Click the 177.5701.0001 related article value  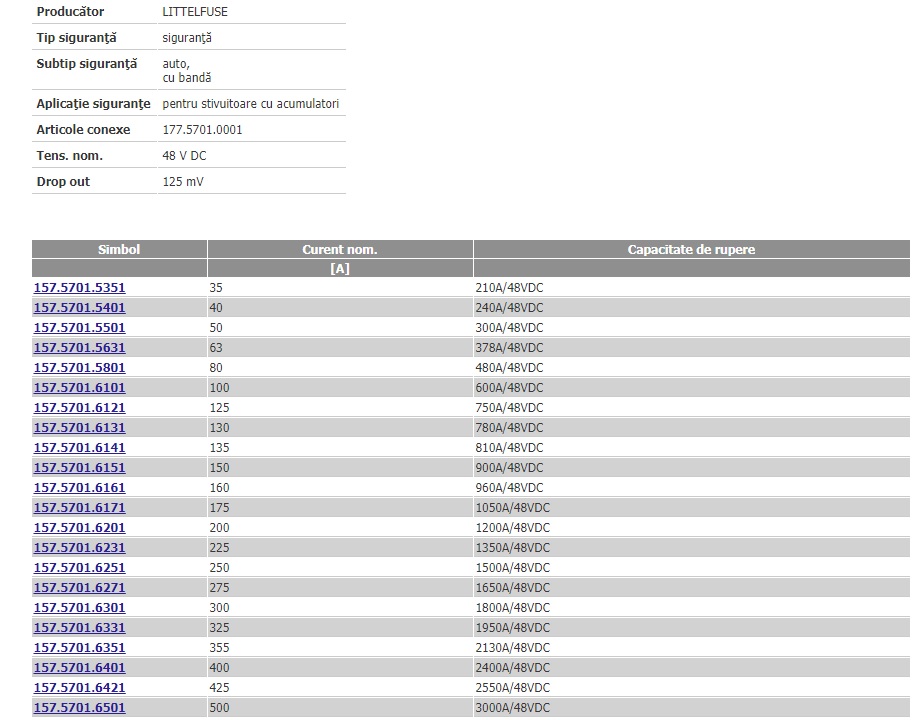click(x=202, y=130)
